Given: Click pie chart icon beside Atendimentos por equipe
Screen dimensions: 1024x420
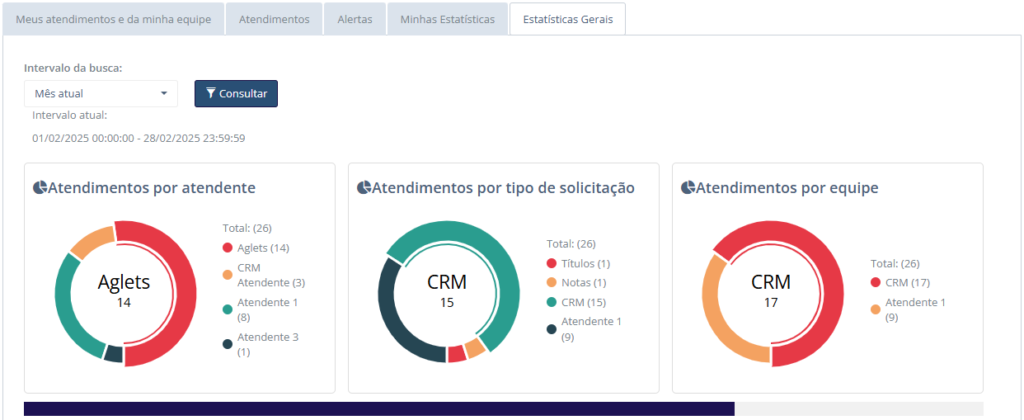Looking at the screenshot, I should click(688, 188).
